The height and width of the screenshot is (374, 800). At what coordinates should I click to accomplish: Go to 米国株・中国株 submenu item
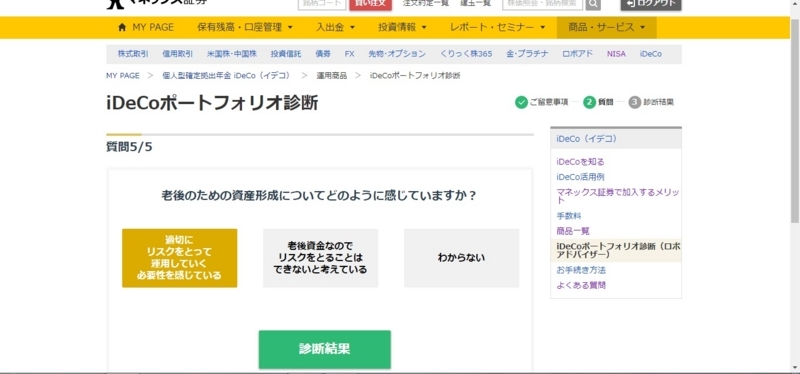(x=232, y=54)
